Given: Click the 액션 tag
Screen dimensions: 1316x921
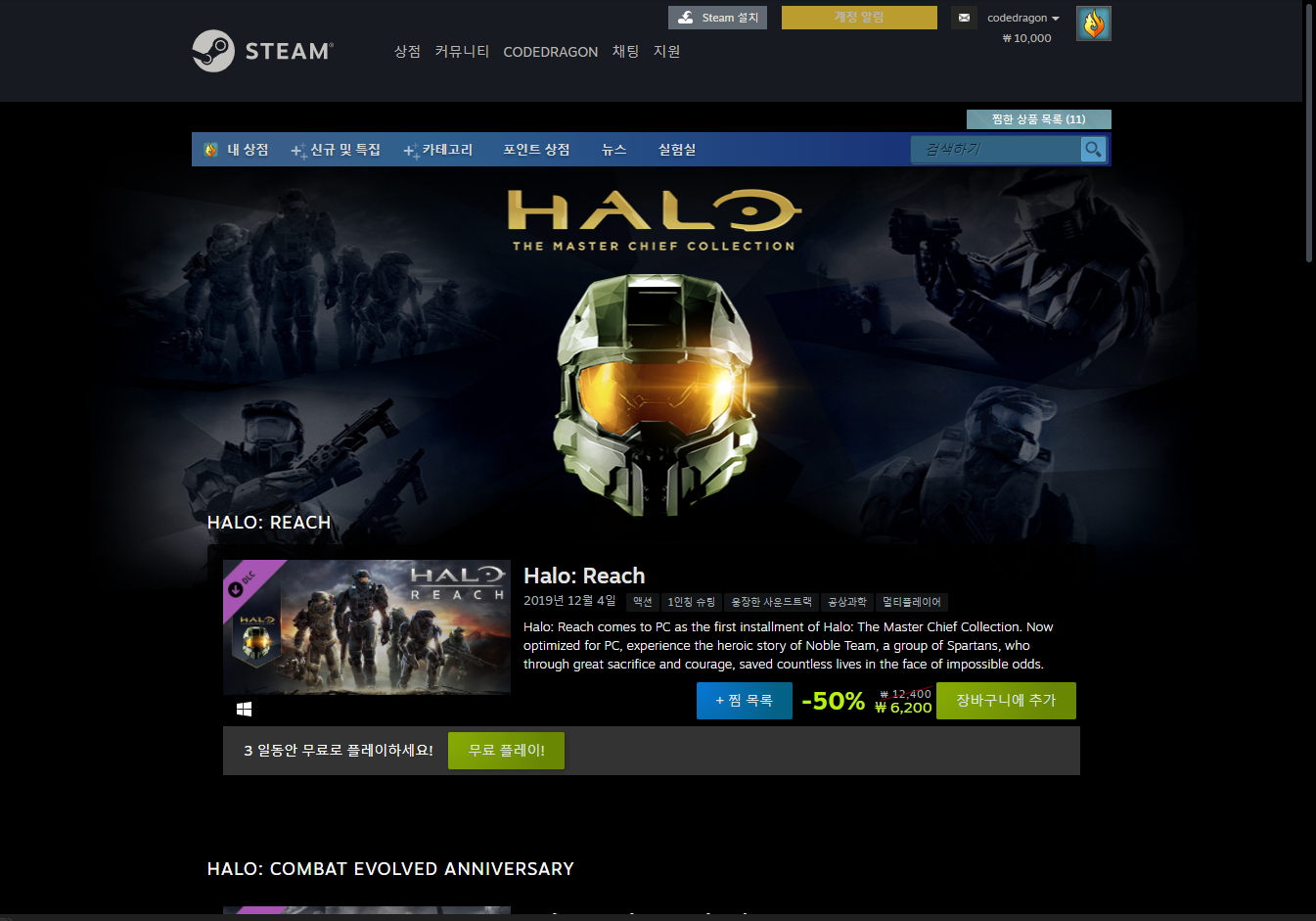Looking at the screenshot, I should point(642,602).
